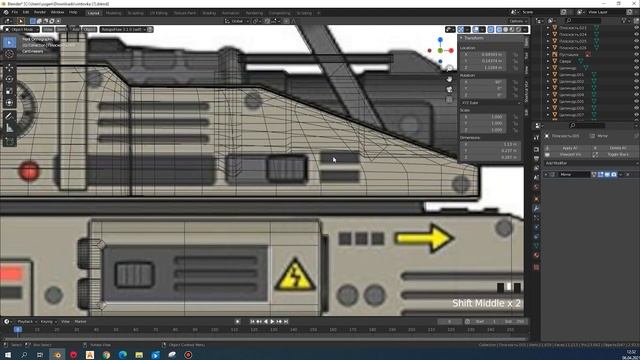Image resolution: width=640 pixels, height=360 pixels.
Task: Click the viewport pan hand icon
Action: pyautogui.click(x=449, y=79)
